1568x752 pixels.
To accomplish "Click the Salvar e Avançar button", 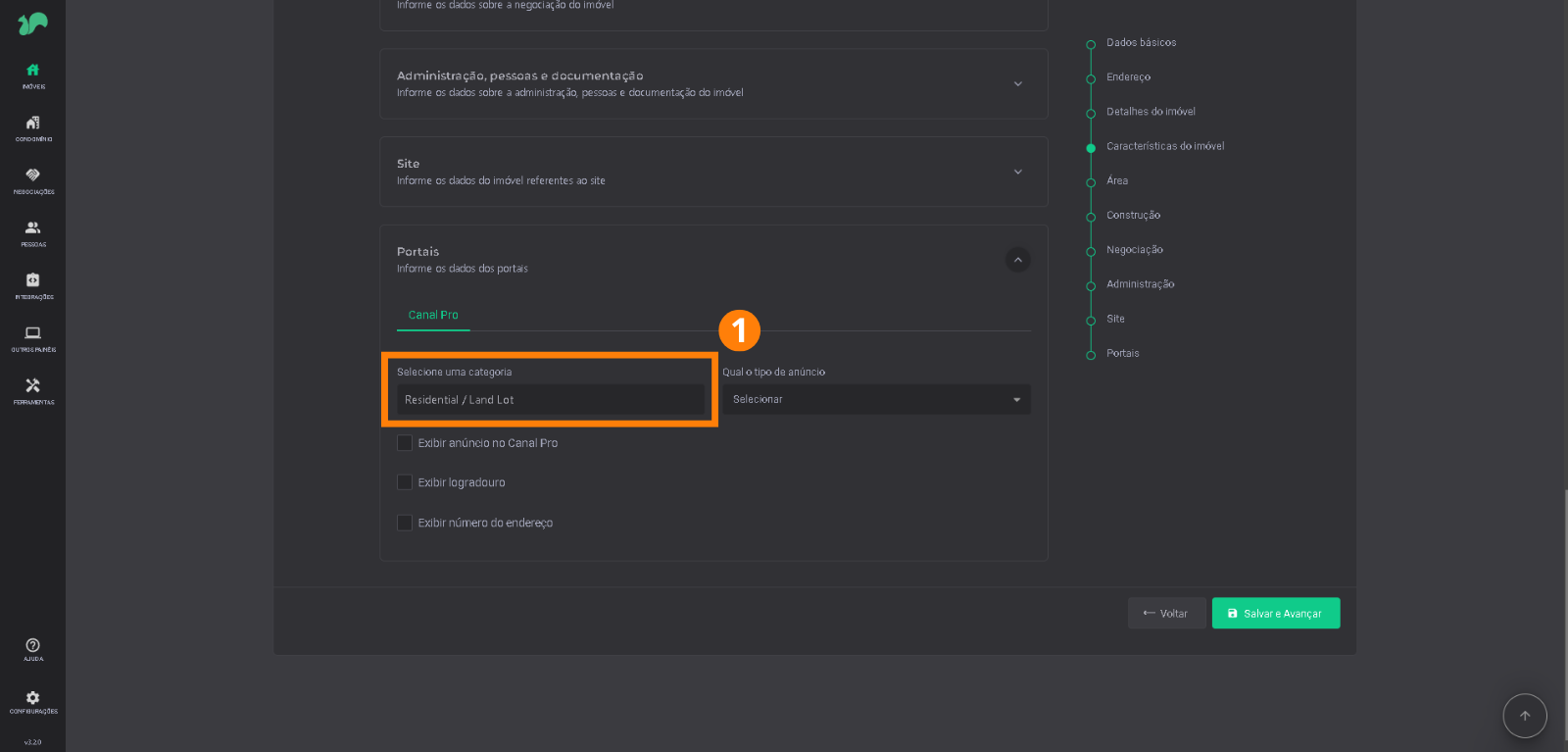I will pos(1275,614).
